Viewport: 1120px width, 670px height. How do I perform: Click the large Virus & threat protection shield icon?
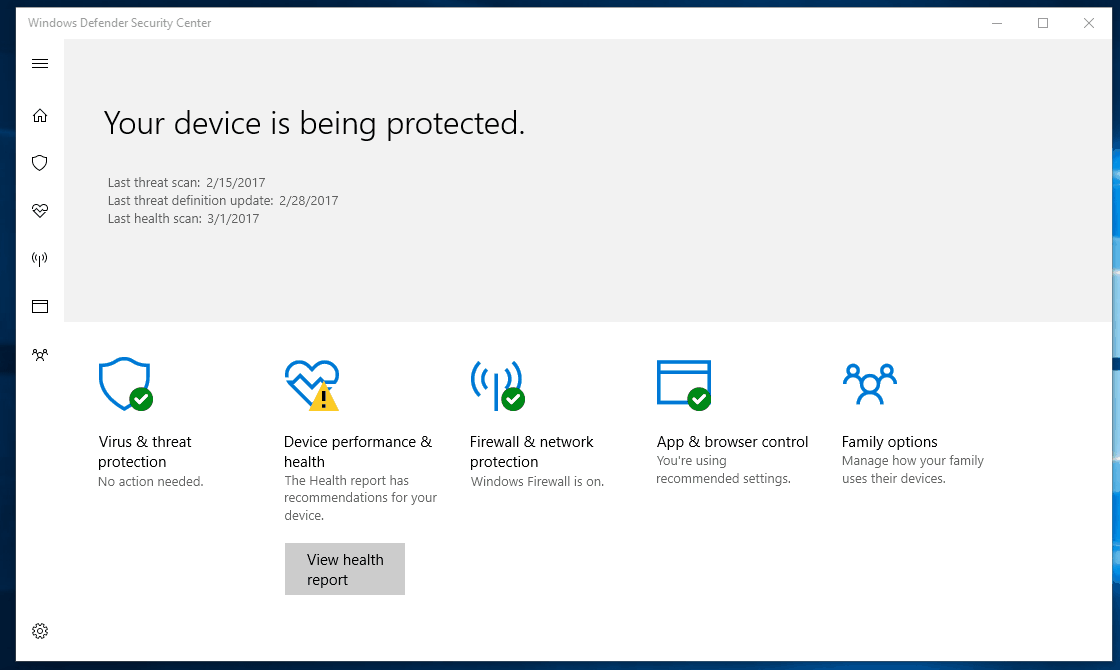(126, 384)
